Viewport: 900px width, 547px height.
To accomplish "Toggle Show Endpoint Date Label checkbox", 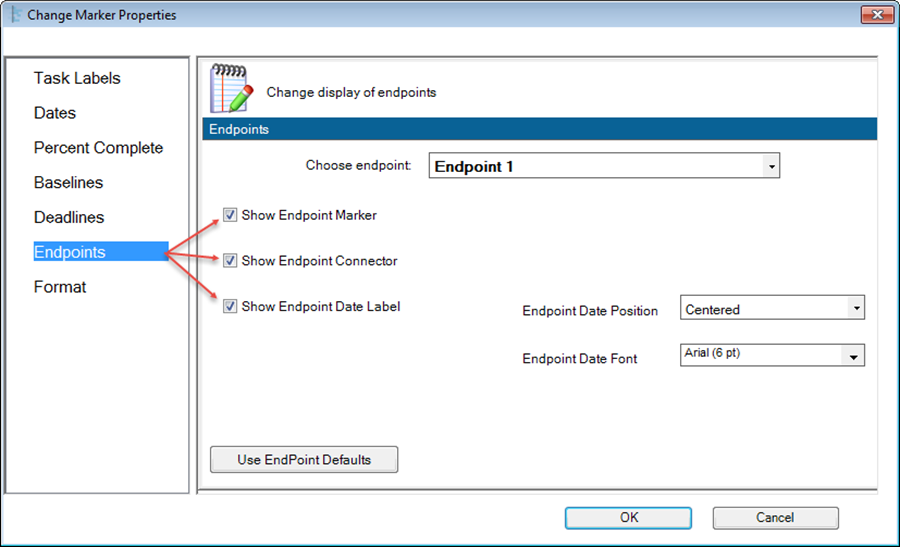I will [x=230, y=306].
